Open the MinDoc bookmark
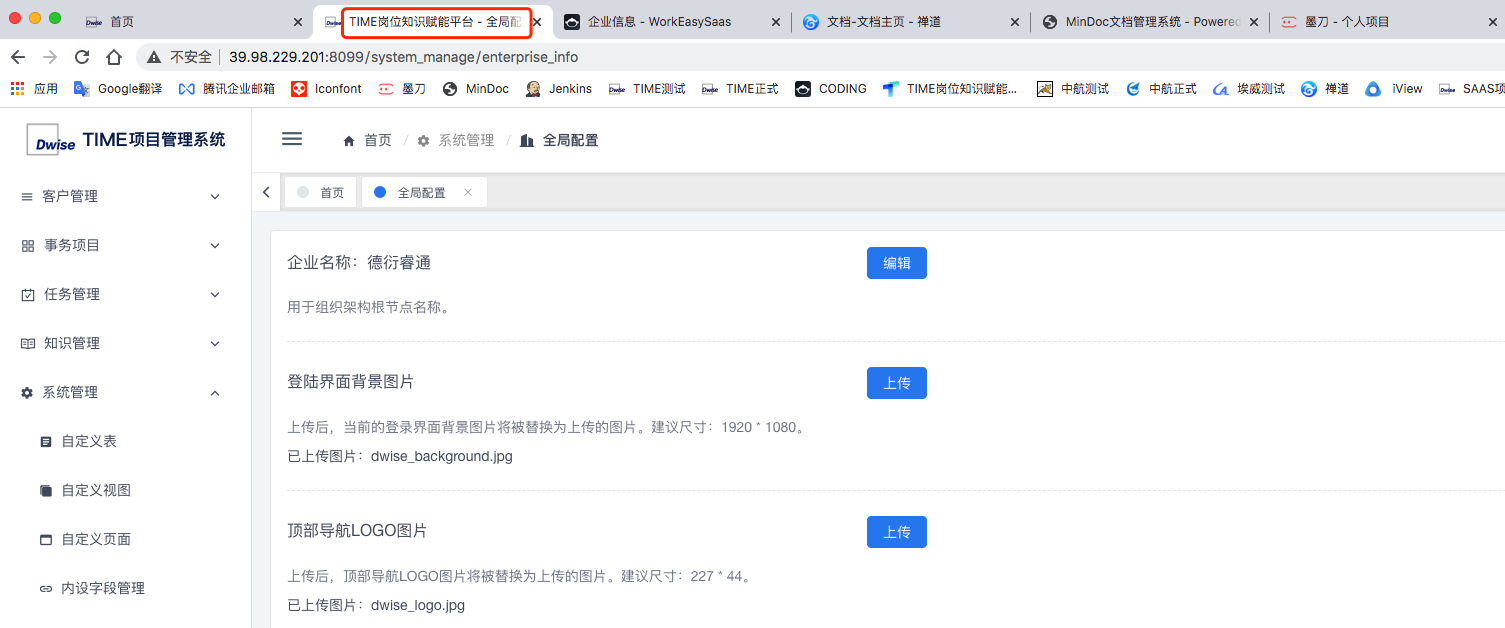Image resolution: width=1505 pixels, height=628 pixels. point(475,89)
